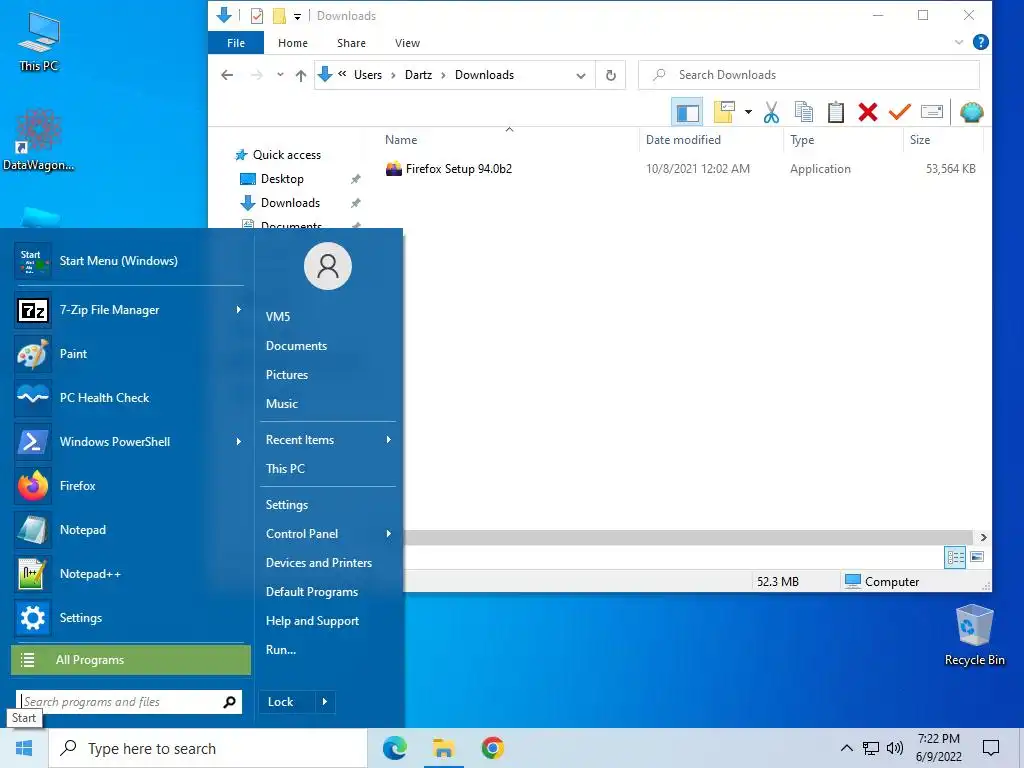Select Downloads in Quick access
Image resolution: width=1024 pixels, height=768 pixels.
coord(290,203)
